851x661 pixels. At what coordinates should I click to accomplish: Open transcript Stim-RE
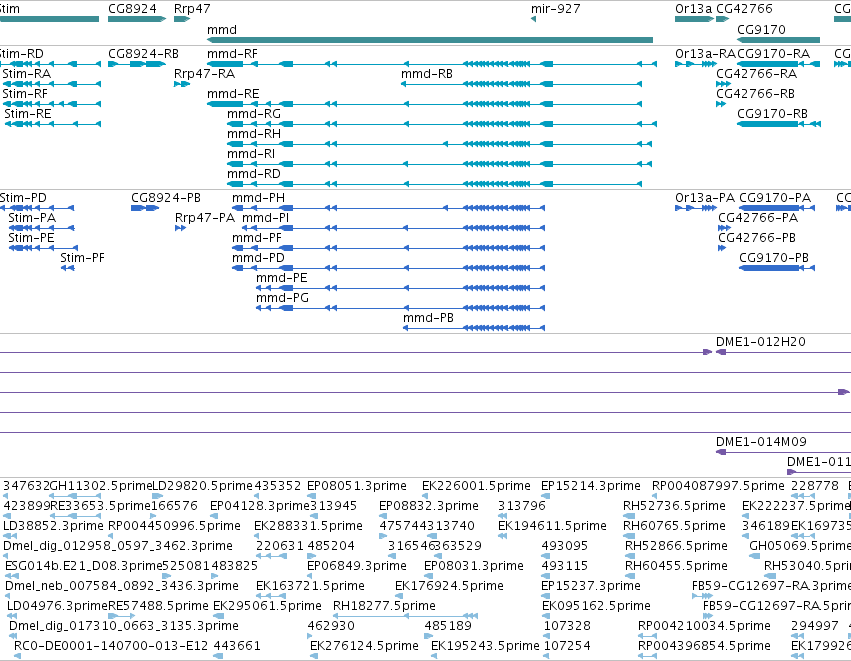point(28,114)
